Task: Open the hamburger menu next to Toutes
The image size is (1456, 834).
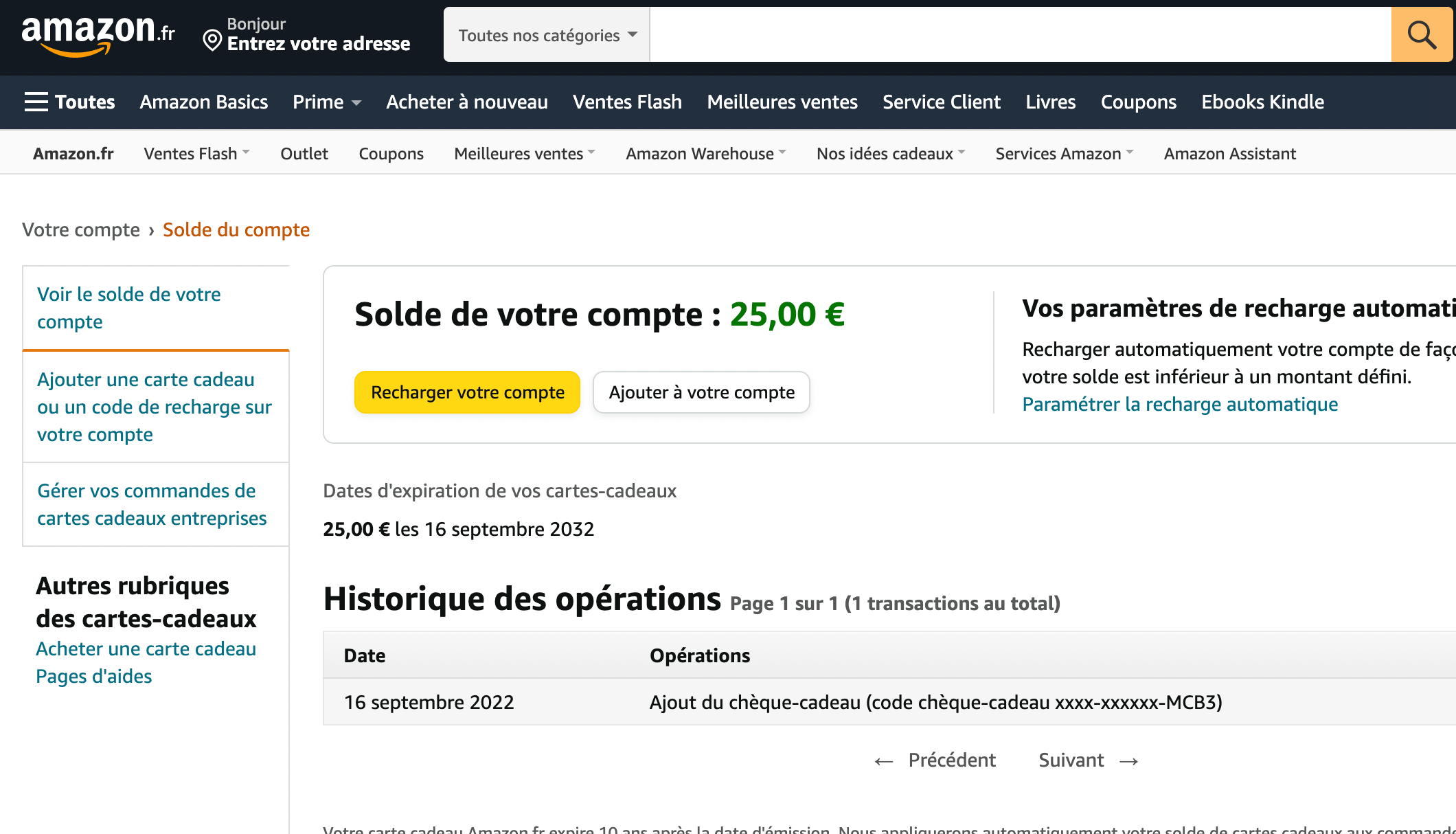Action: [x=36, y=102]
